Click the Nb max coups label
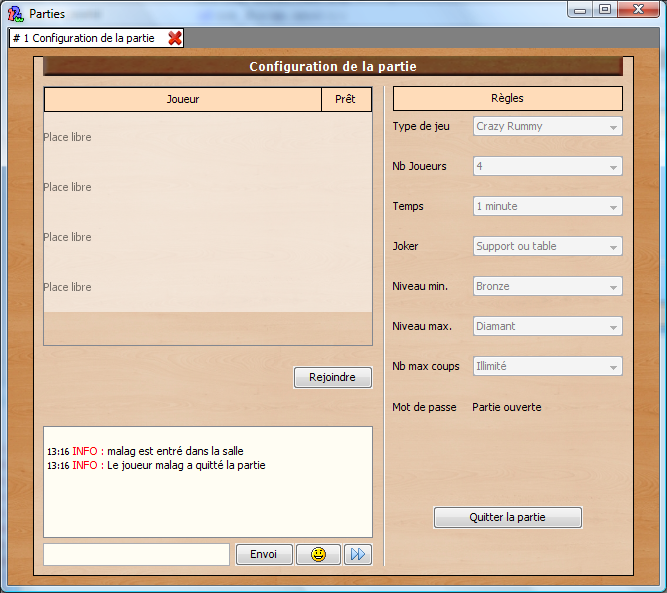667x593 pixels. coord(426,366)
